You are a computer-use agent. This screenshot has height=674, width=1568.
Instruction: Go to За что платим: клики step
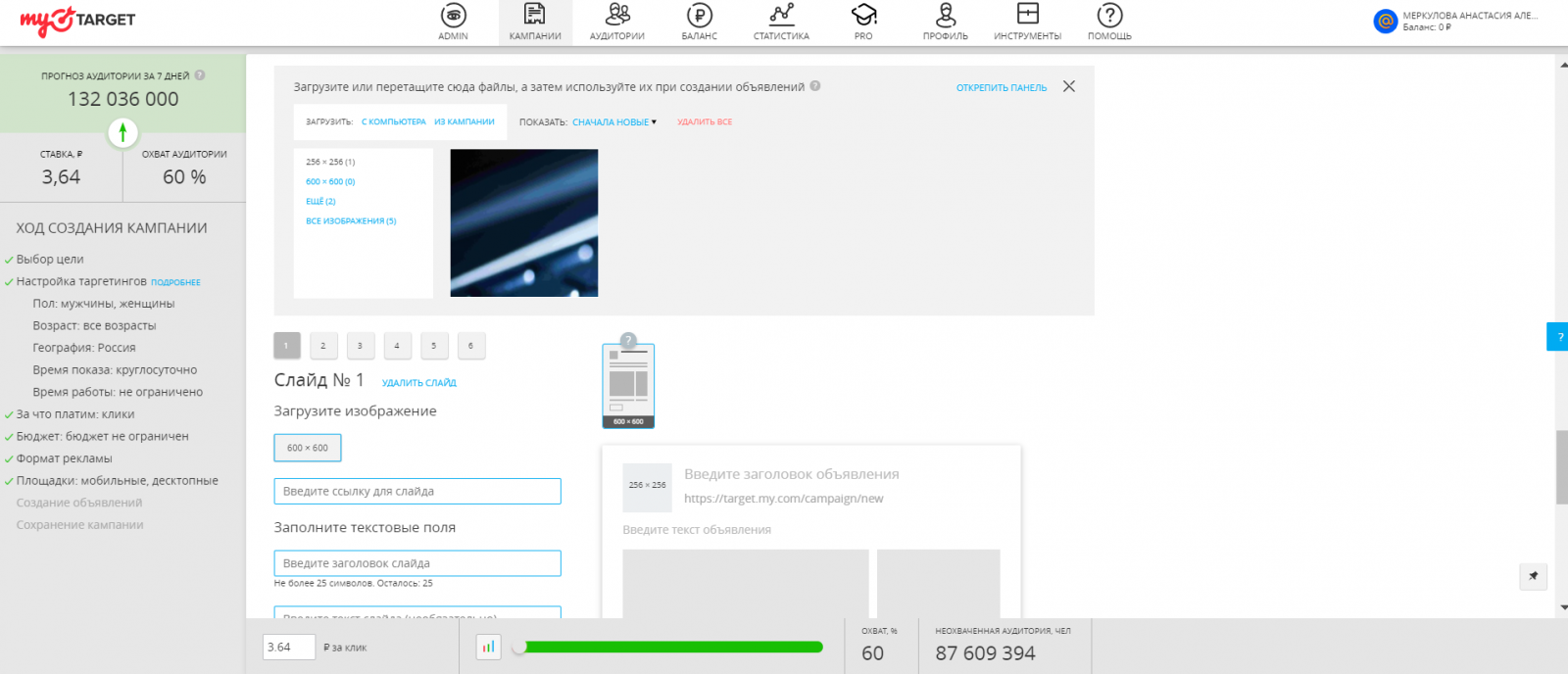tap(75, 414)
